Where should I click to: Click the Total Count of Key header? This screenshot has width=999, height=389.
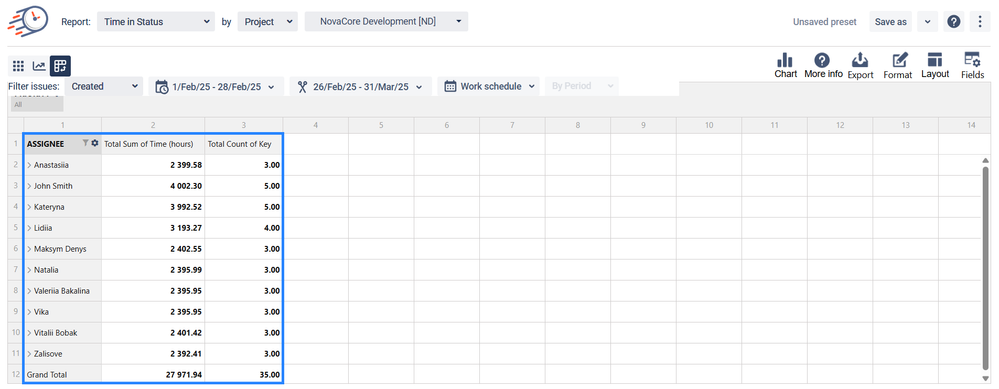(x=244, y=144)
